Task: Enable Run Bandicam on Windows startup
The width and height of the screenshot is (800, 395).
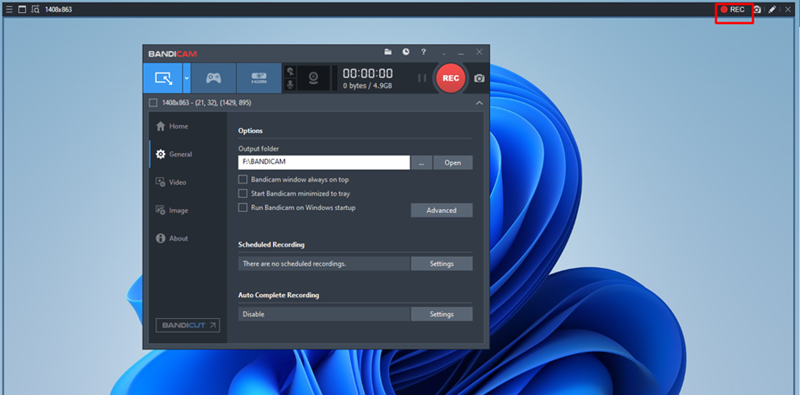Action: point(243,208)
